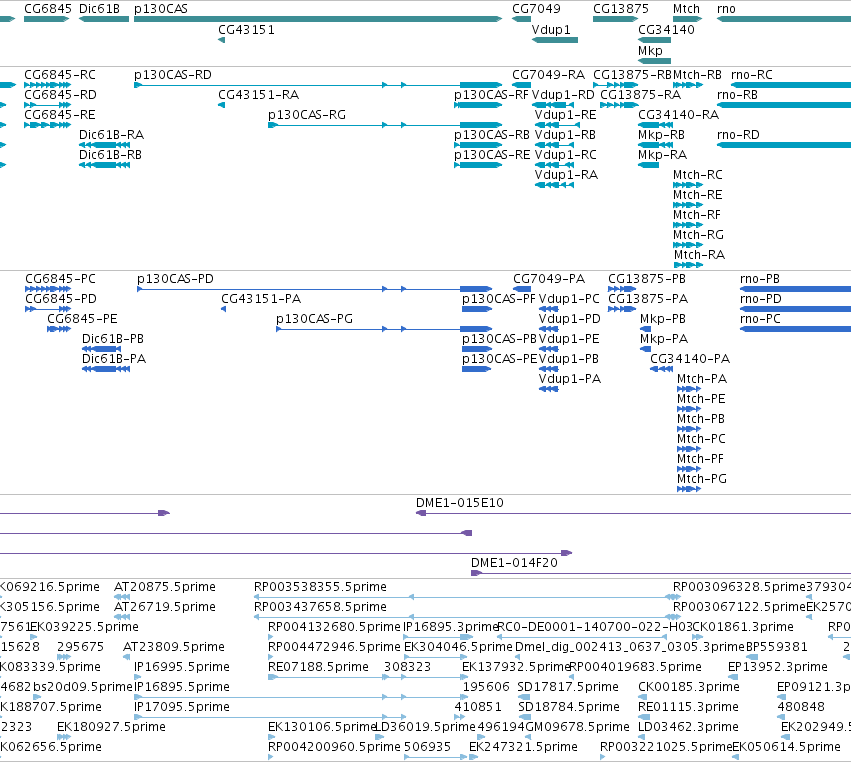
Task: Click EST IP17095.5prime
Action: click(x=270, y=717)
